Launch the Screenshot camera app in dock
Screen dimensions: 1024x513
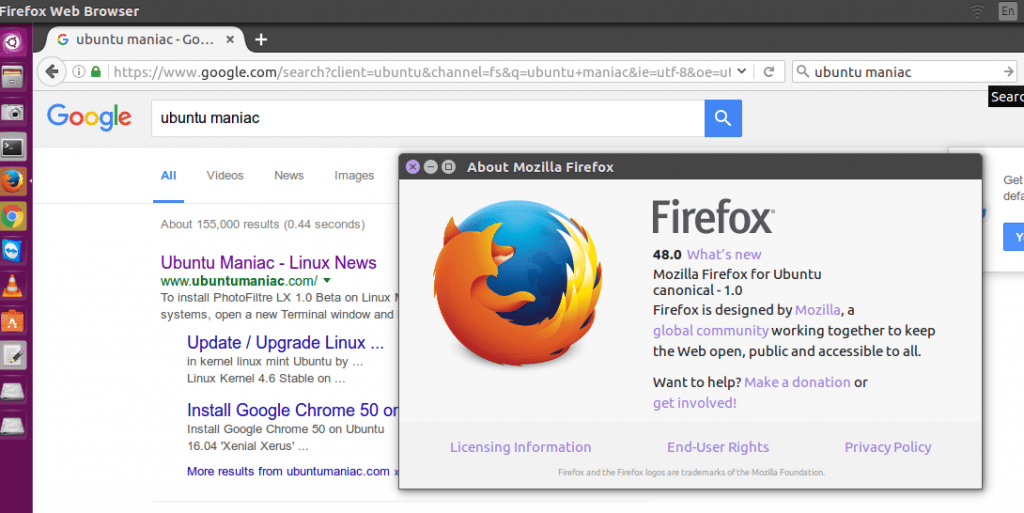click(12, 113)
